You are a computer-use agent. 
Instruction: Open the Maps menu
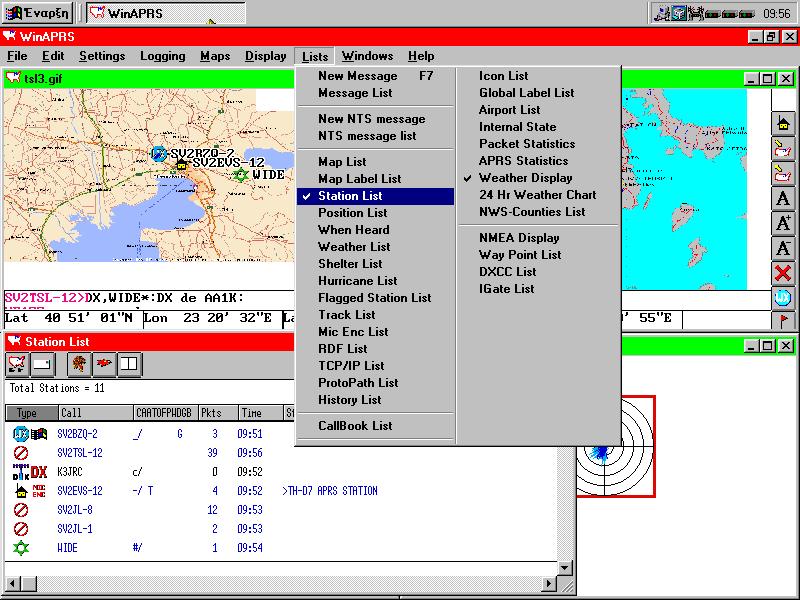pos(215,56)
